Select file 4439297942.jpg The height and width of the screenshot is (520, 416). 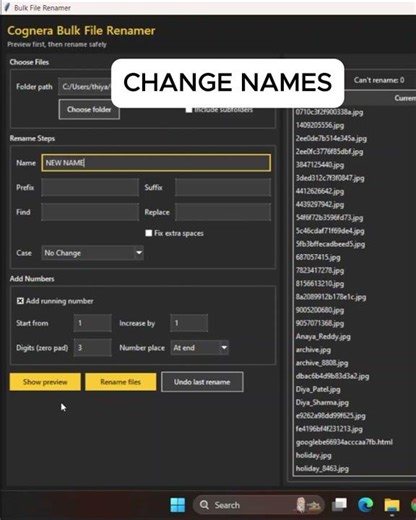pos(320,204)
